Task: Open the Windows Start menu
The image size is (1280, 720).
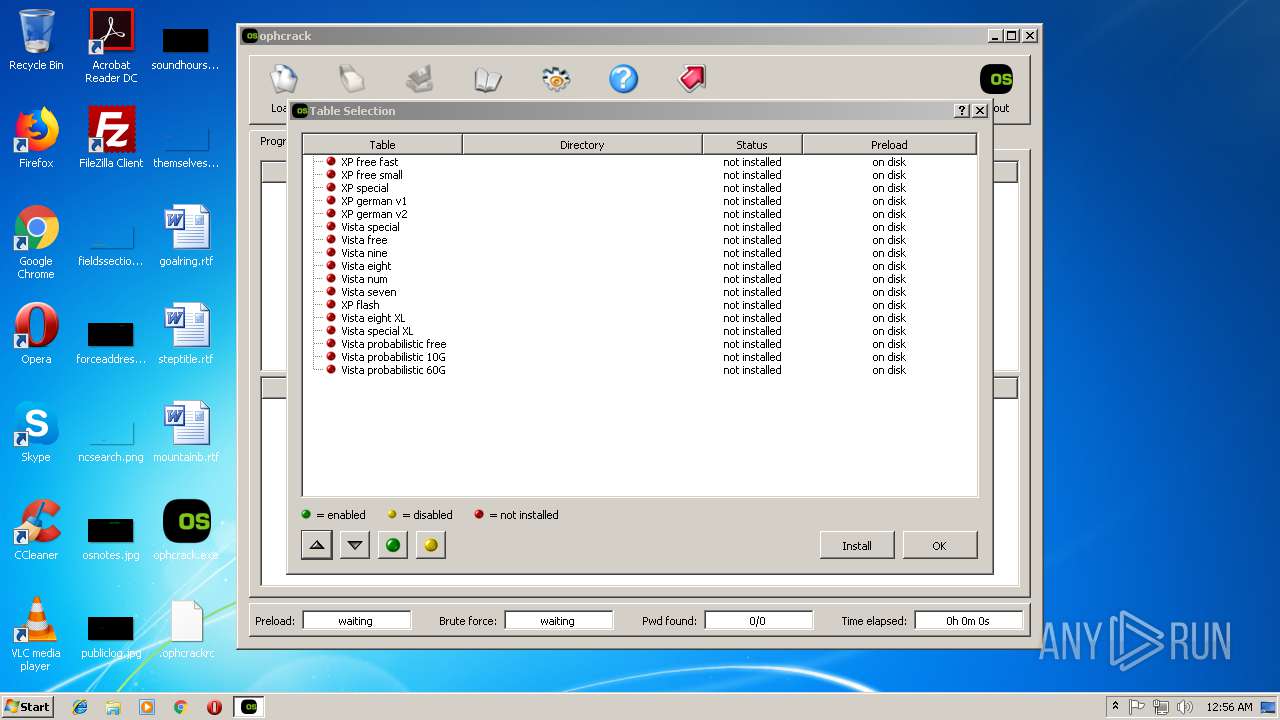Action: click(x=28, y=706)
